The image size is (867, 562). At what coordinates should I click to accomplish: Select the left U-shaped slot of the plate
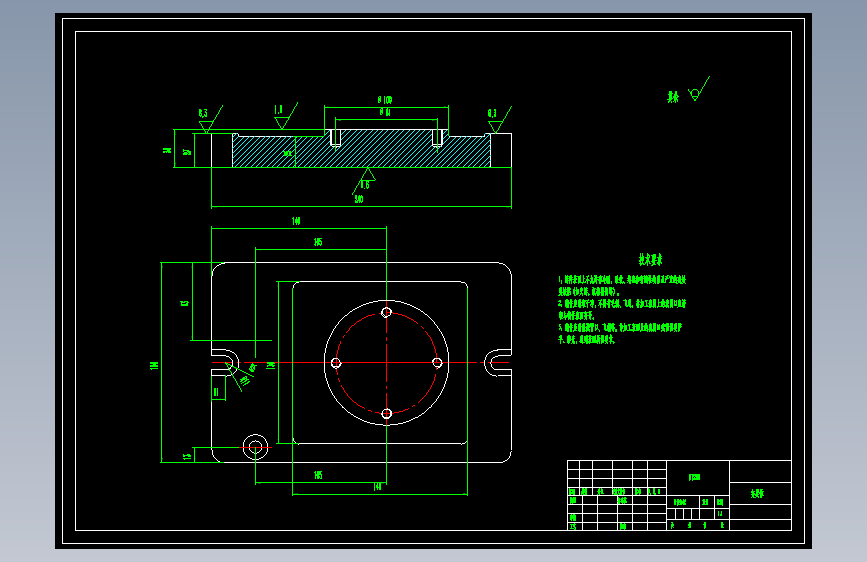pos(225,363)
